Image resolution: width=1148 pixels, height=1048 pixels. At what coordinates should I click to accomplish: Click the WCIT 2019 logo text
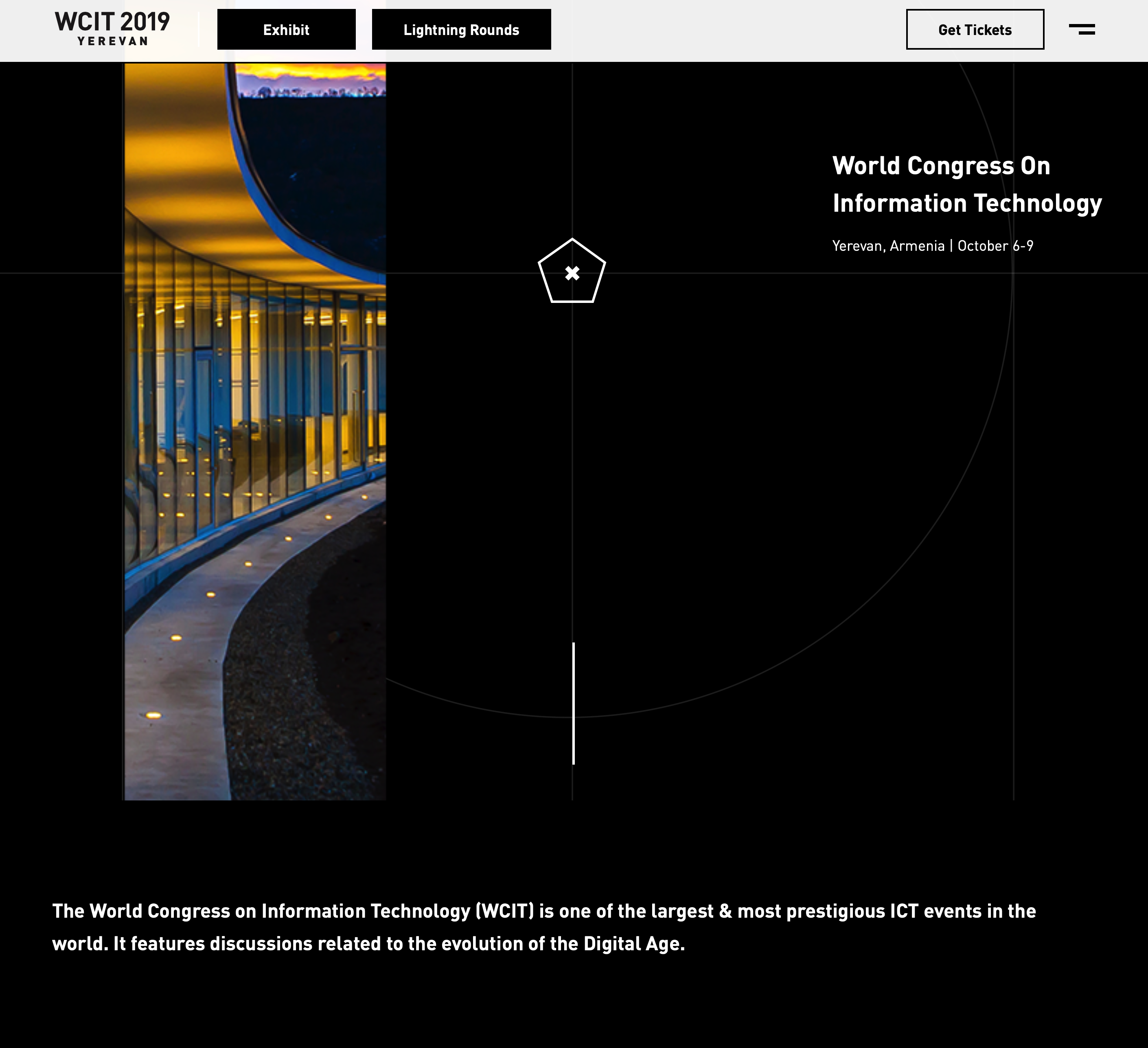tap(112, 22)
